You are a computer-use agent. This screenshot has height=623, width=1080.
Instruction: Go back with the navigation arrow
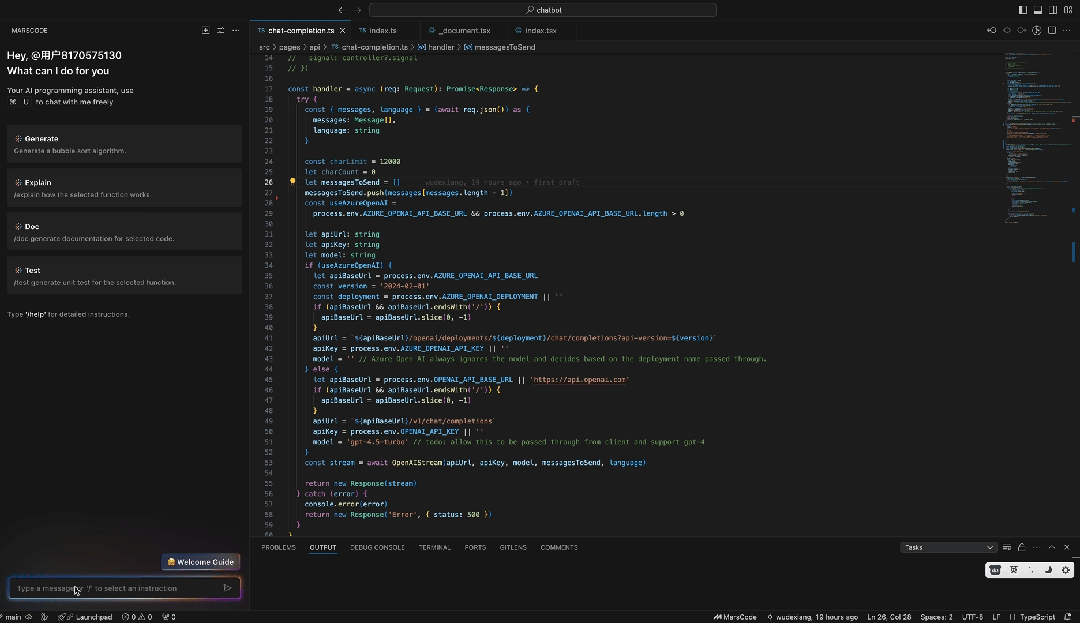341,10
